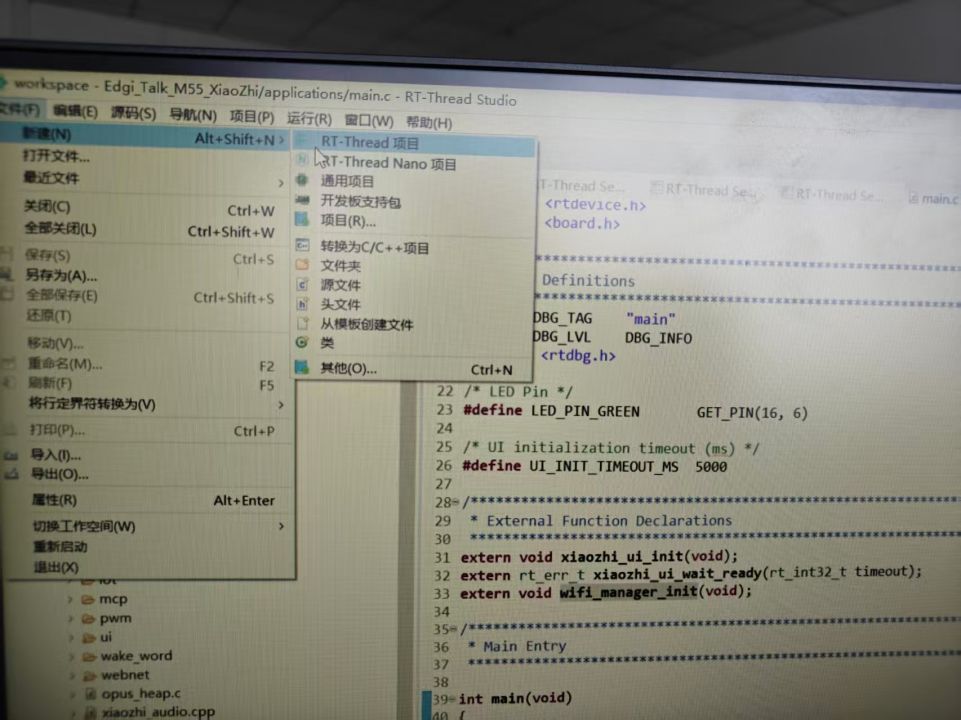Click the 源文件 c-file icon
Screen dimensions: 961x720
(x=302, y=284)
